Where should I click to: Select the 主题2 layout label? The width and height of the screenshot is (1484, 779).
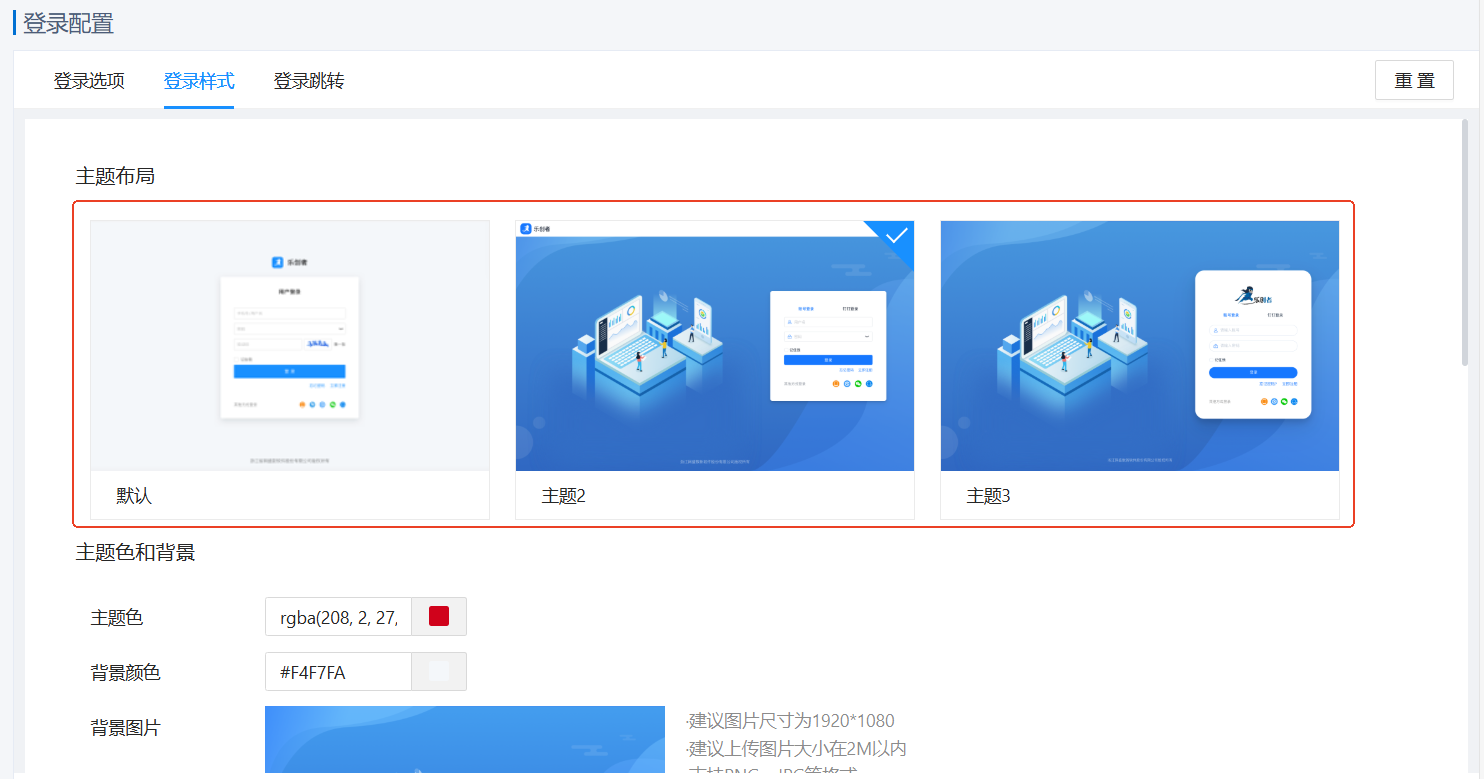[563, 496]
